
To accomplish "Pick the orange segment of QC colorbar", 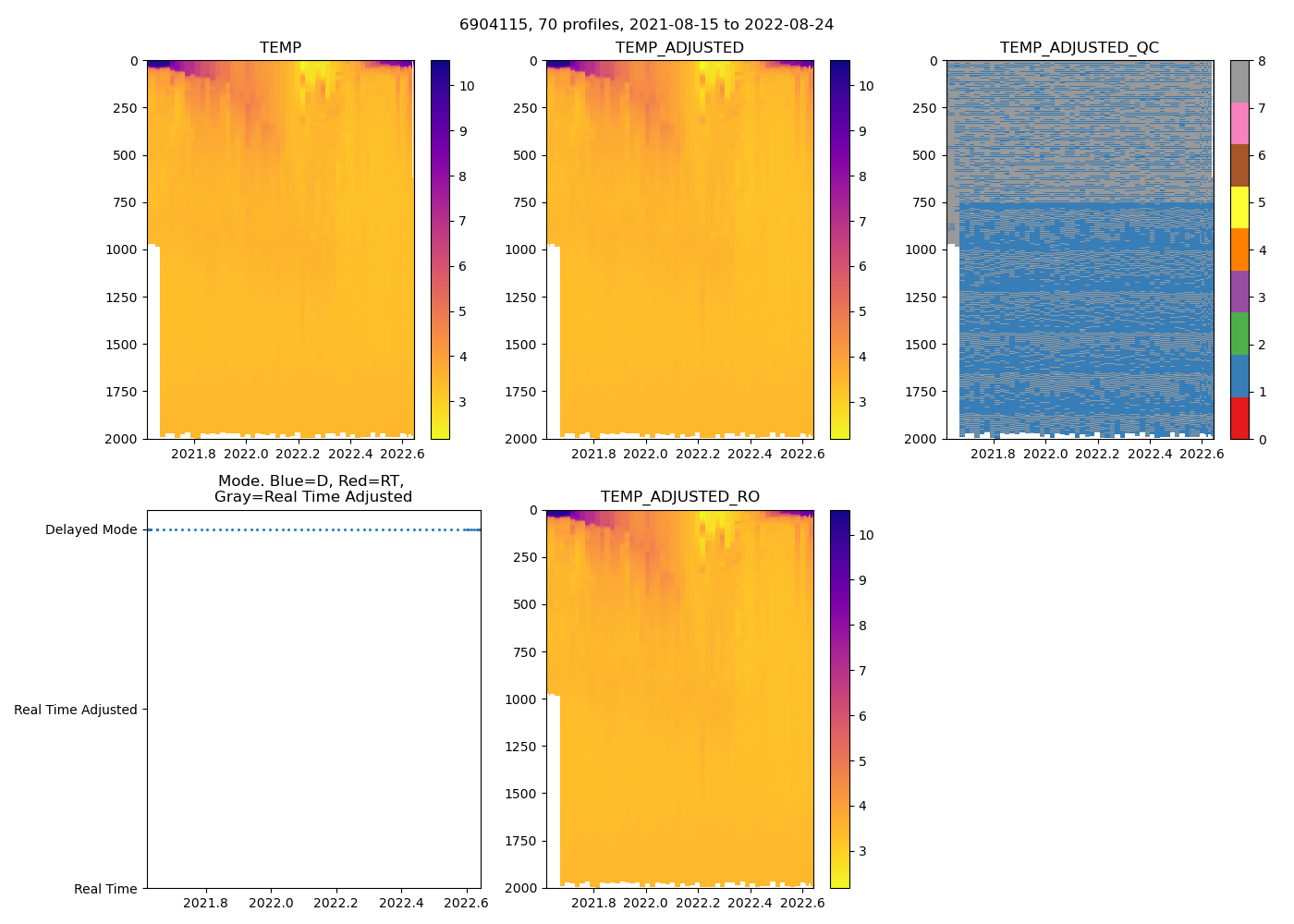I will pyautogui.click(x=1239, y=249).
